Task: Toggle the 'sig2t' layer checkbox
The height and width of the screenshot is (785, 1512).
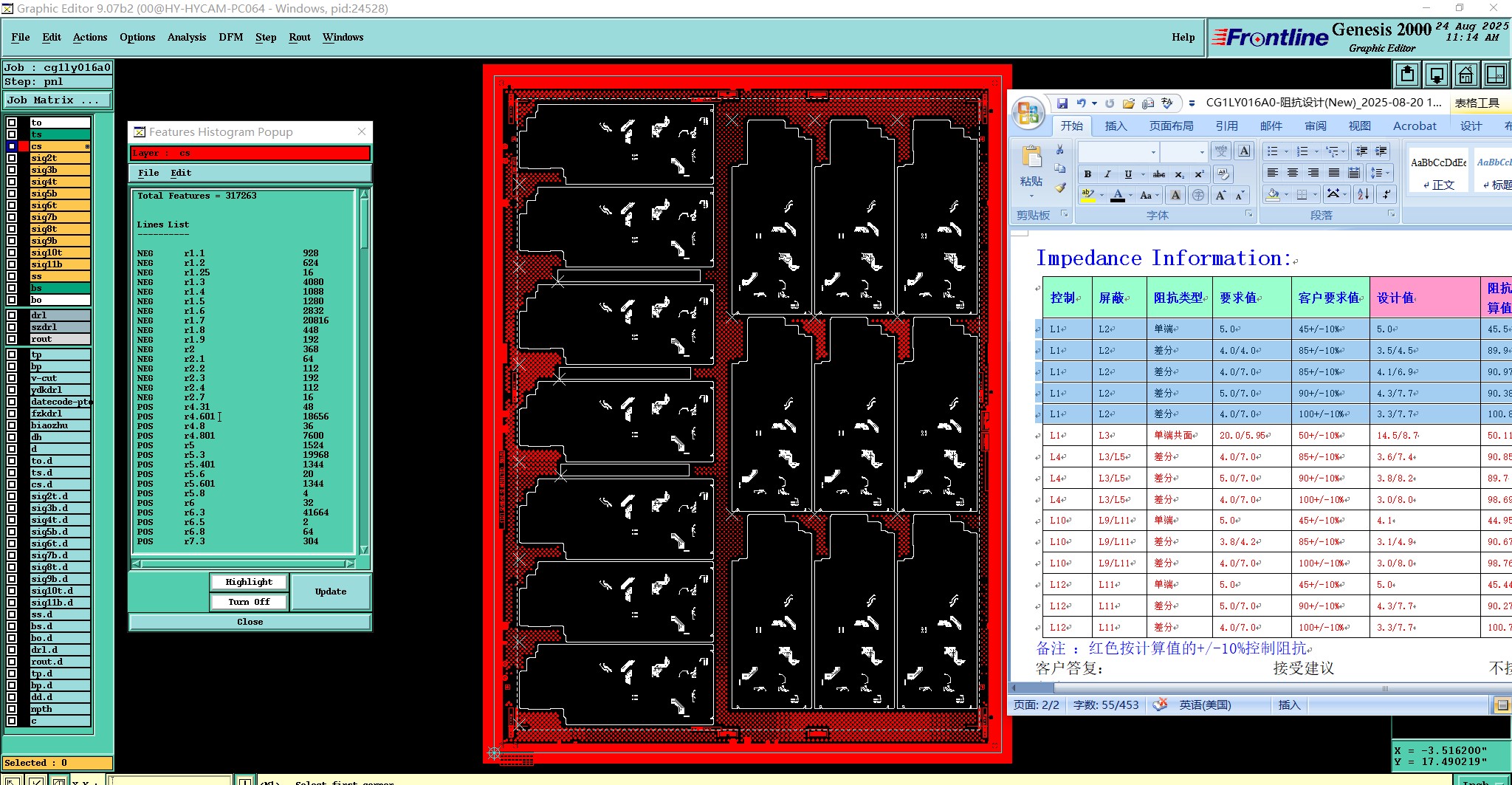Action: pos(12,158)
